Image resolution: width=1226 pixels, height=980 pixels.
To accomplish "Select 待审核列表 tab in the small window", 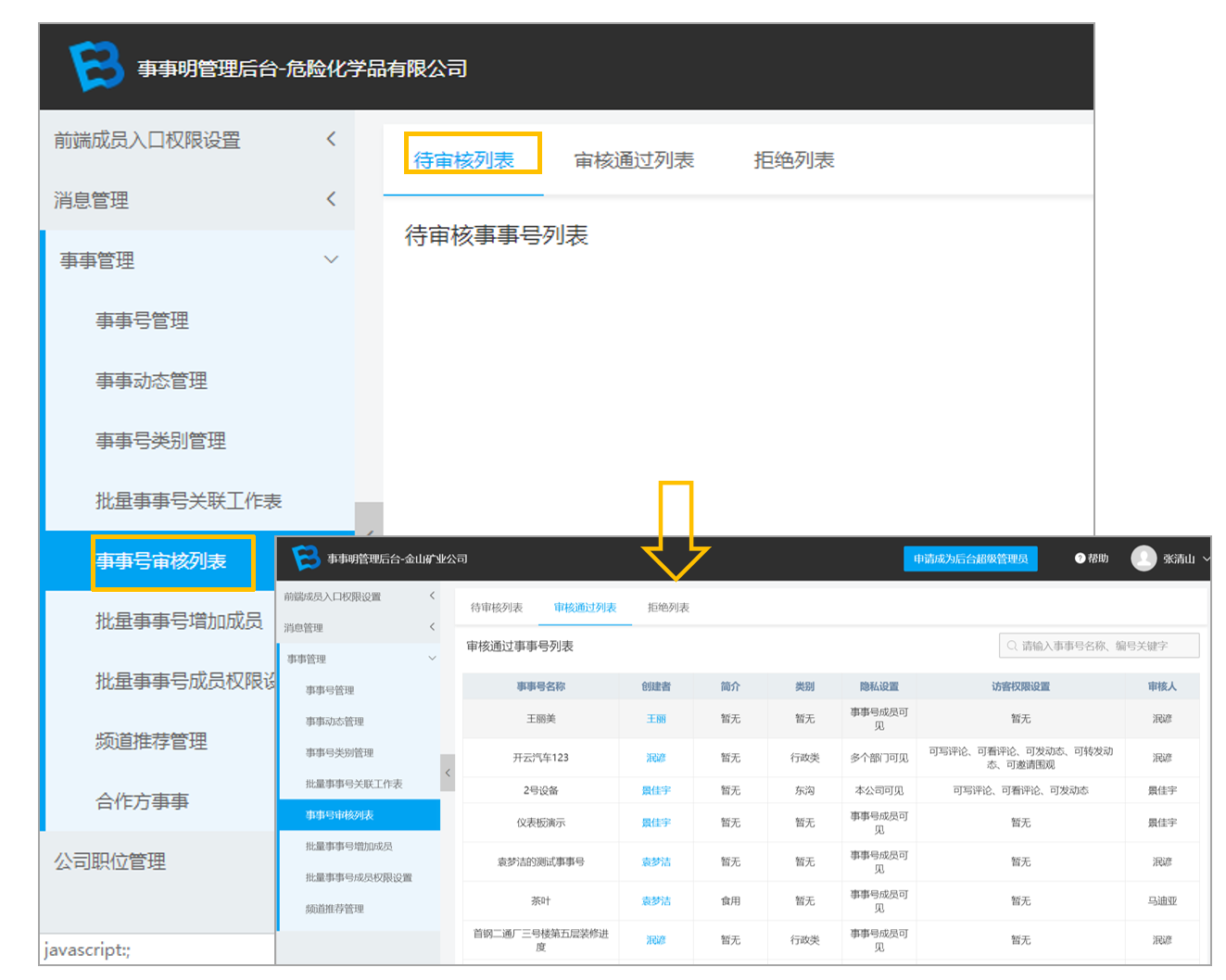I will pos(497,608).
